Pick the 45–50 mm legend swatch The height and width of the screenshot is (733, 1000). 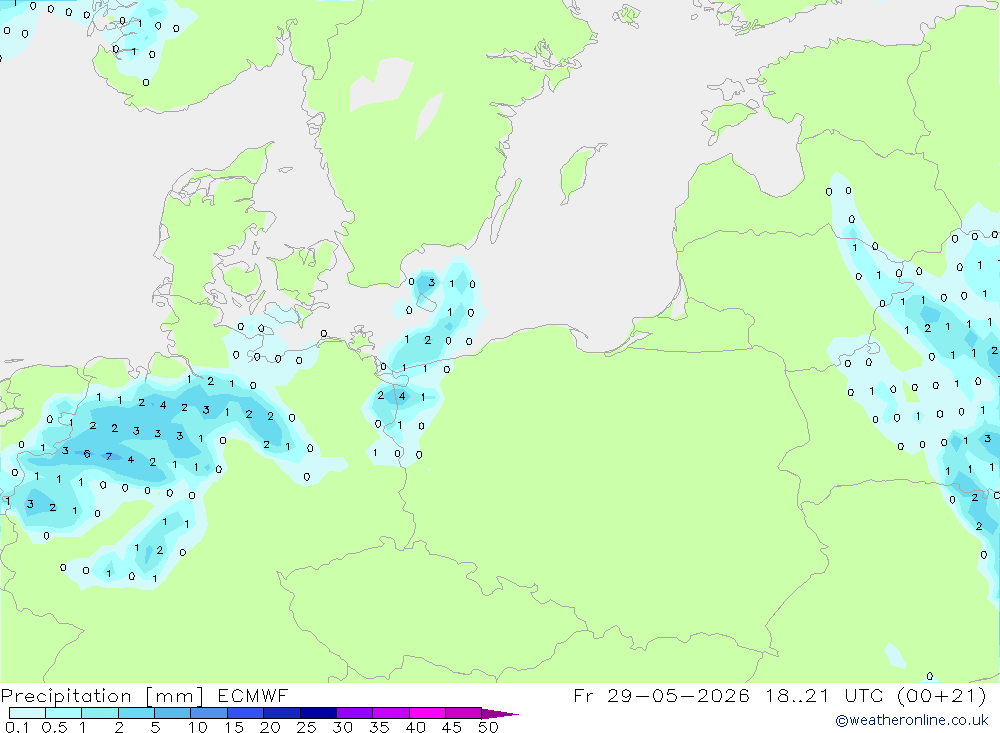click(x=464, y=713)
